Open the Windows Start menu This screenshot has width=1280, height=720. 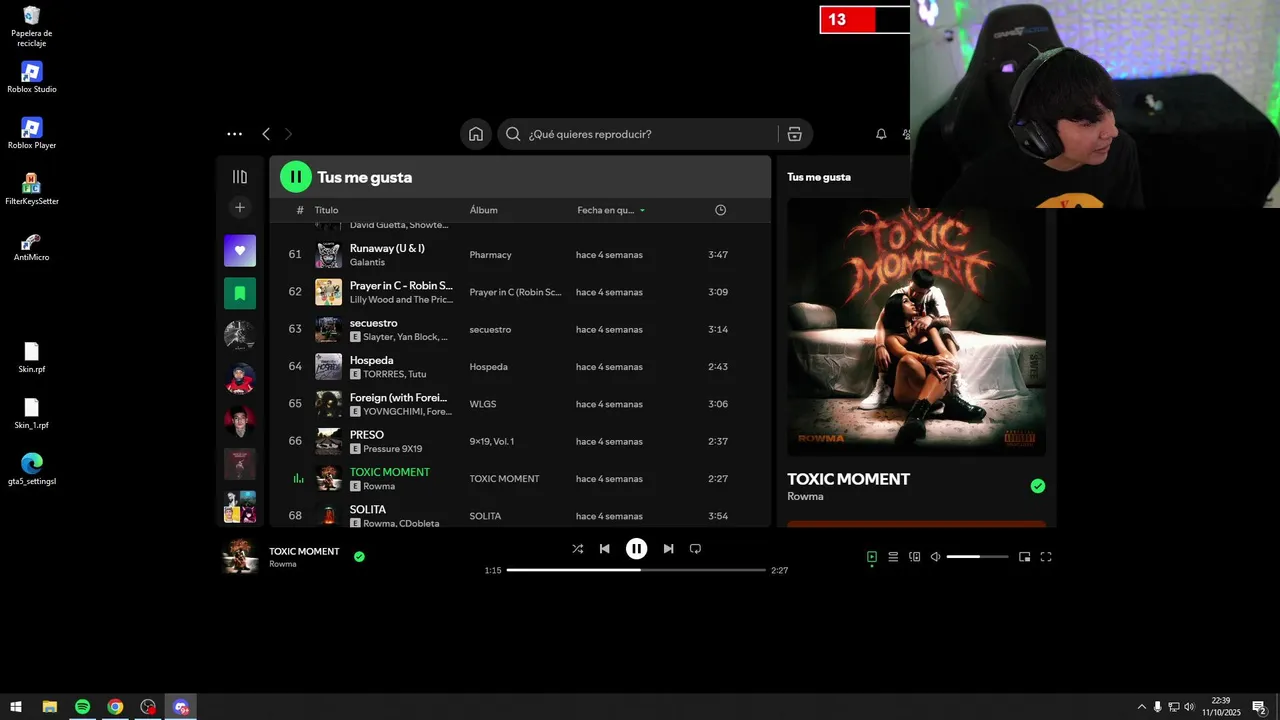click(x=16, y=707)
